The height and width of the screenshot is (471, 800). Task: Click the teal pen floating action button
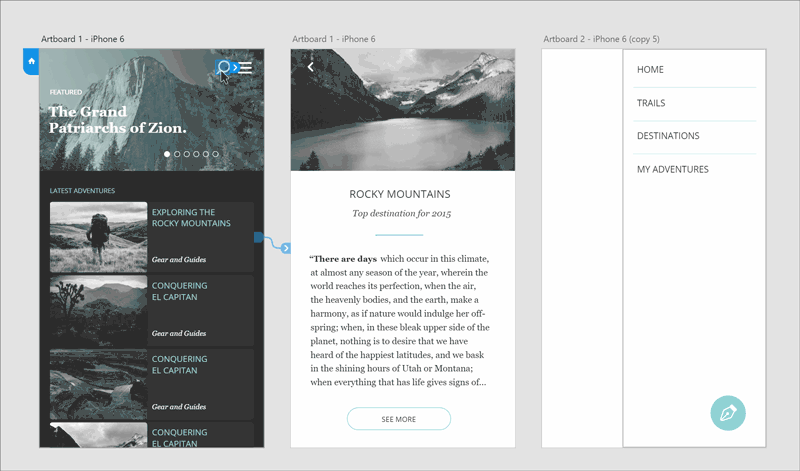tap(728, 413)
